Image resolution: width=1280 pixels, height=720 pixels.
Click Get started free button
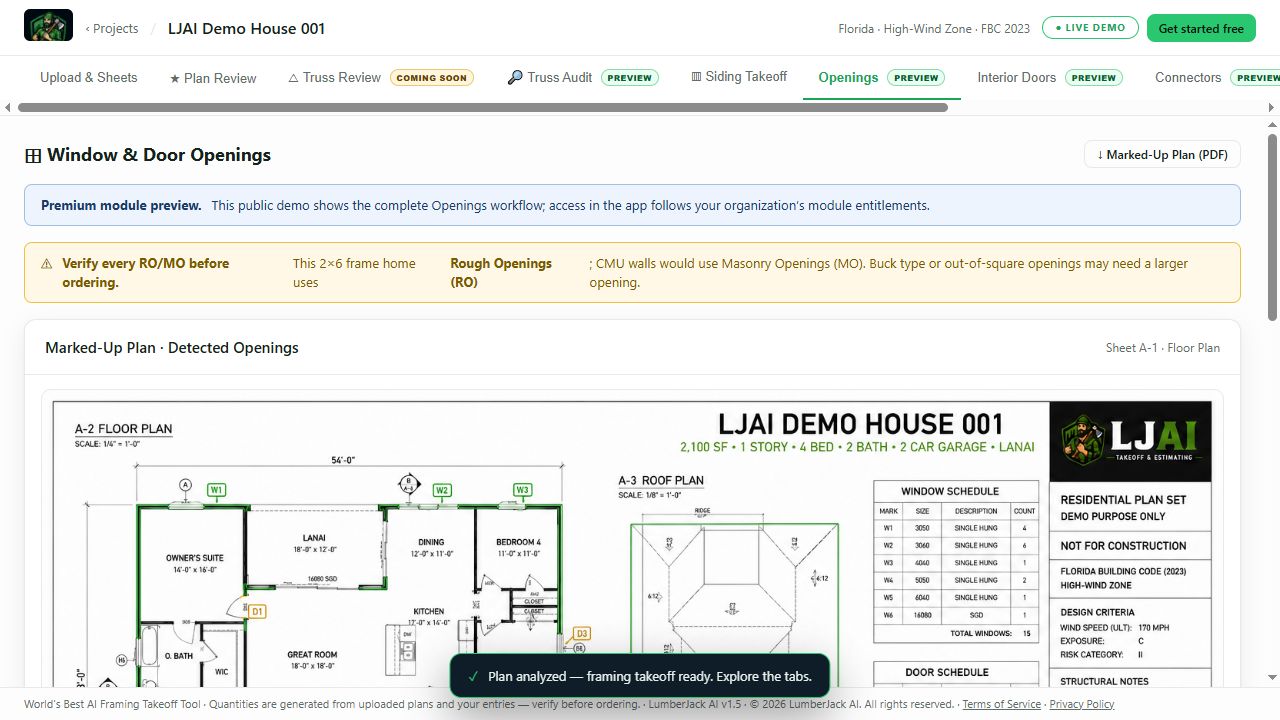pos(1201,28)
